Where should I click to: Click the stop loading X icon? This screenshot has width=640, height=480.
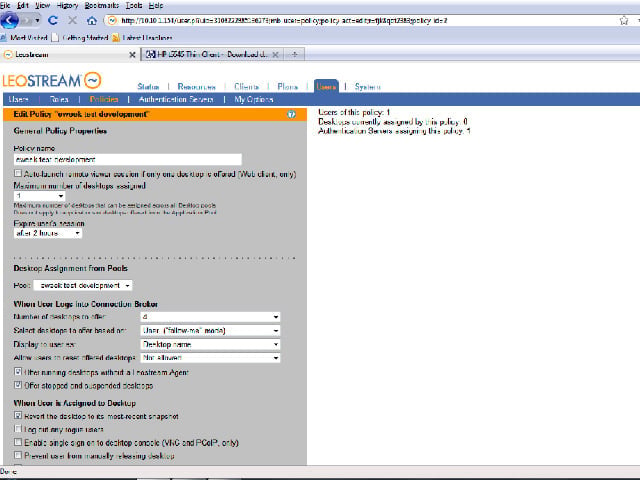(x=72, y=20)
